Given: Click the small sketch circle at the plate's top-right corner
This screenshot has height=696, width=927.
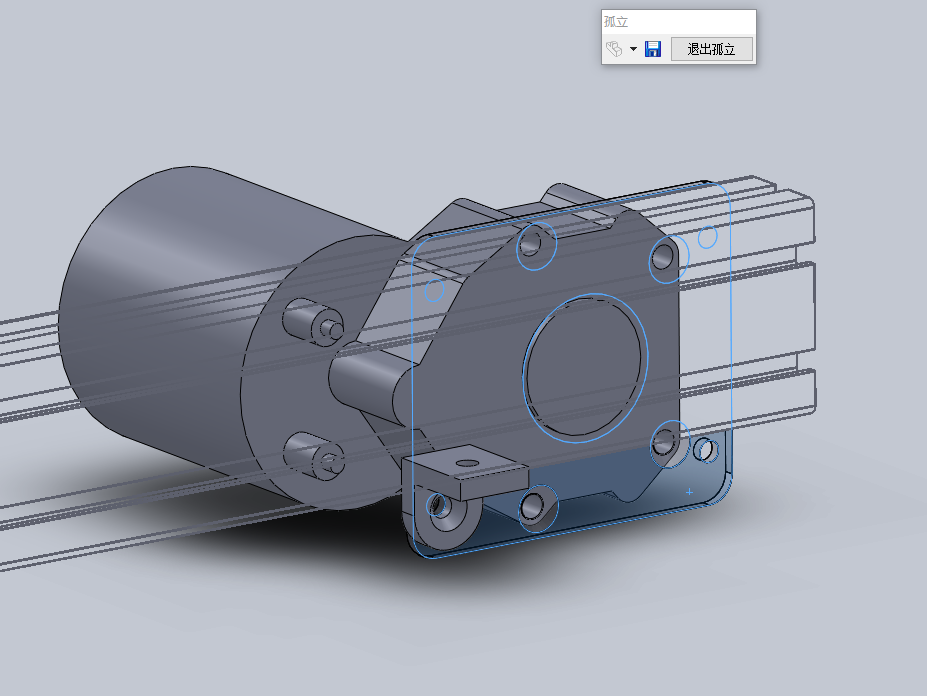Looking at the screenshot, I should [707, 237].
